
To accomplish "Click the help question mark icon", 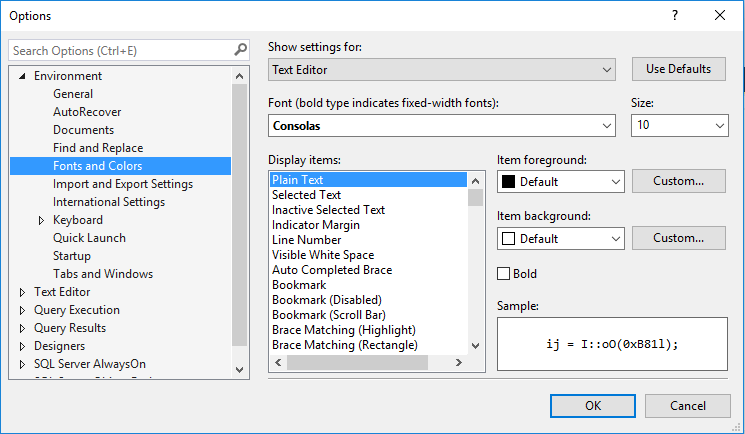I will click(674, 15).
